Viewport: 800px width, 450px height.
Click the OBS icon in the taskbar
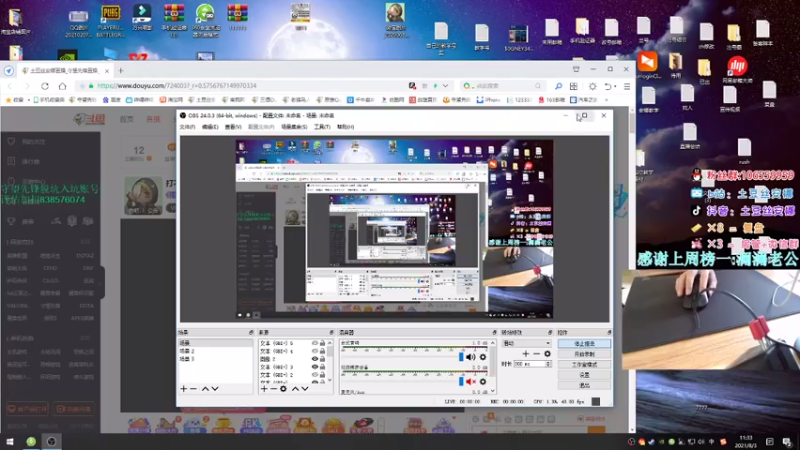tap(52, 442)
